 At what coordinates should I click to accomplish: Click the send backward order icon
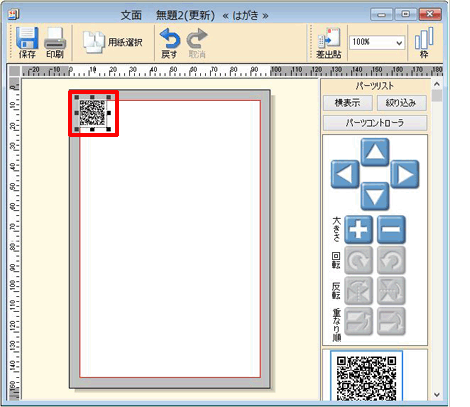391,321
